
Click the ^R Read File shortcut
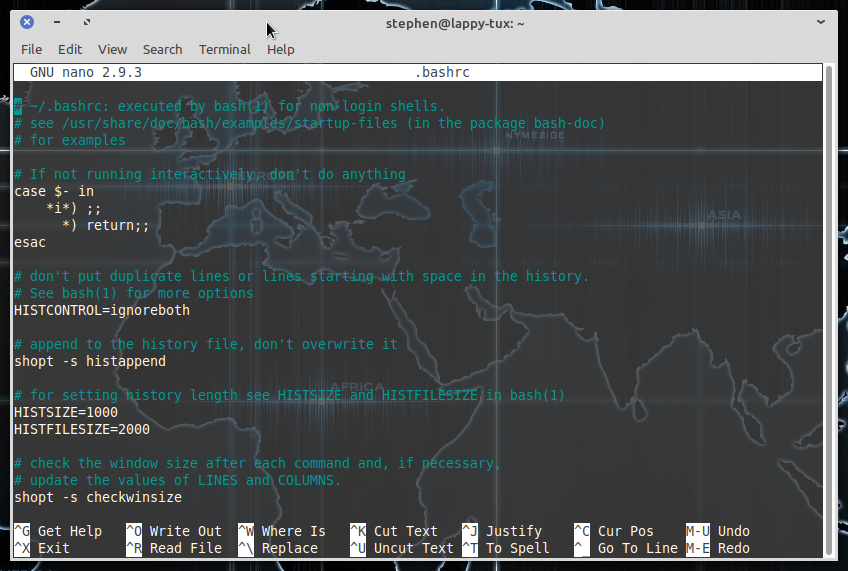174,548
